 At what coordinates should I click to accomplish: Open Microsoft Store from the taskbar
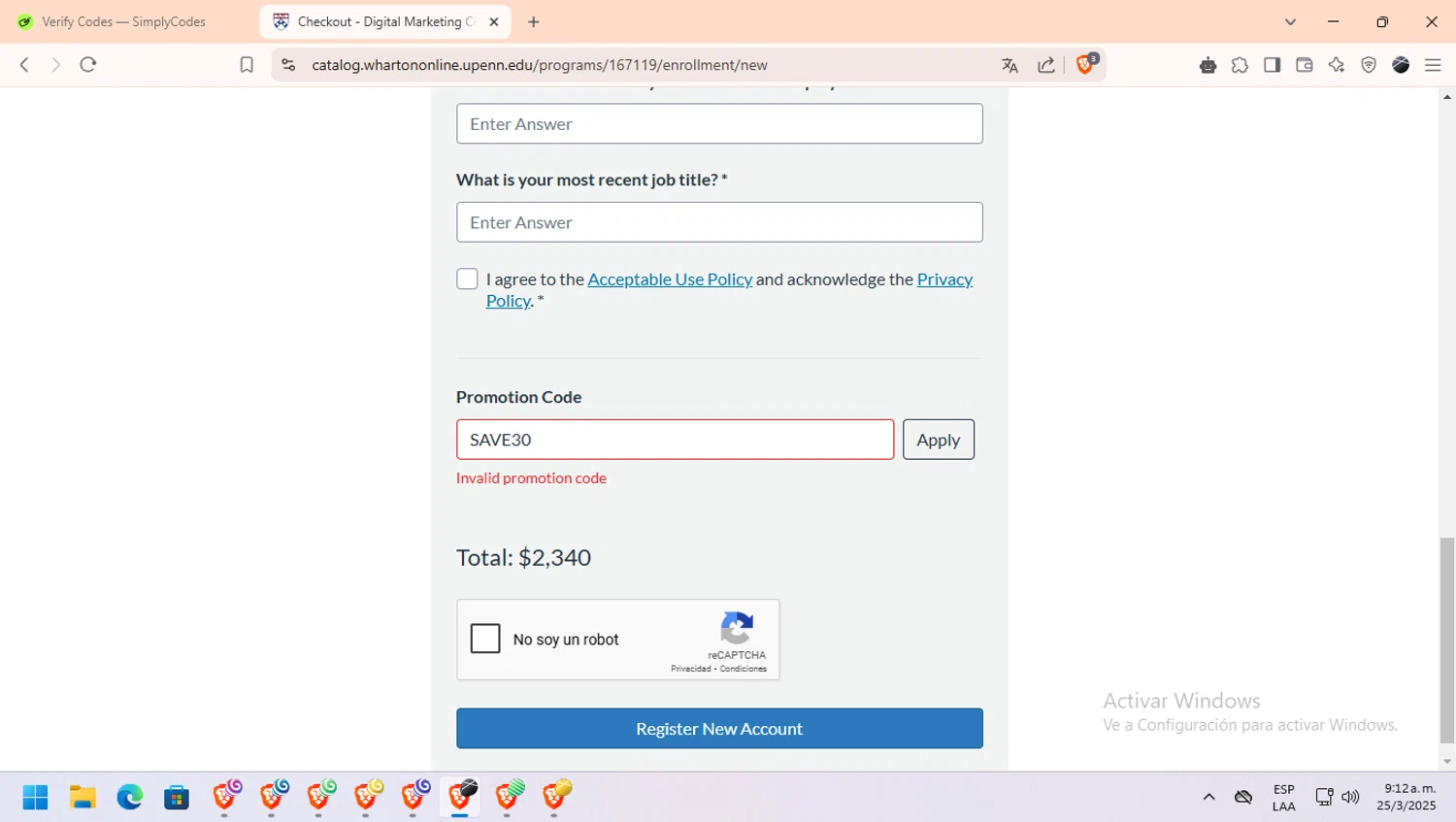(x=177, y=798)
